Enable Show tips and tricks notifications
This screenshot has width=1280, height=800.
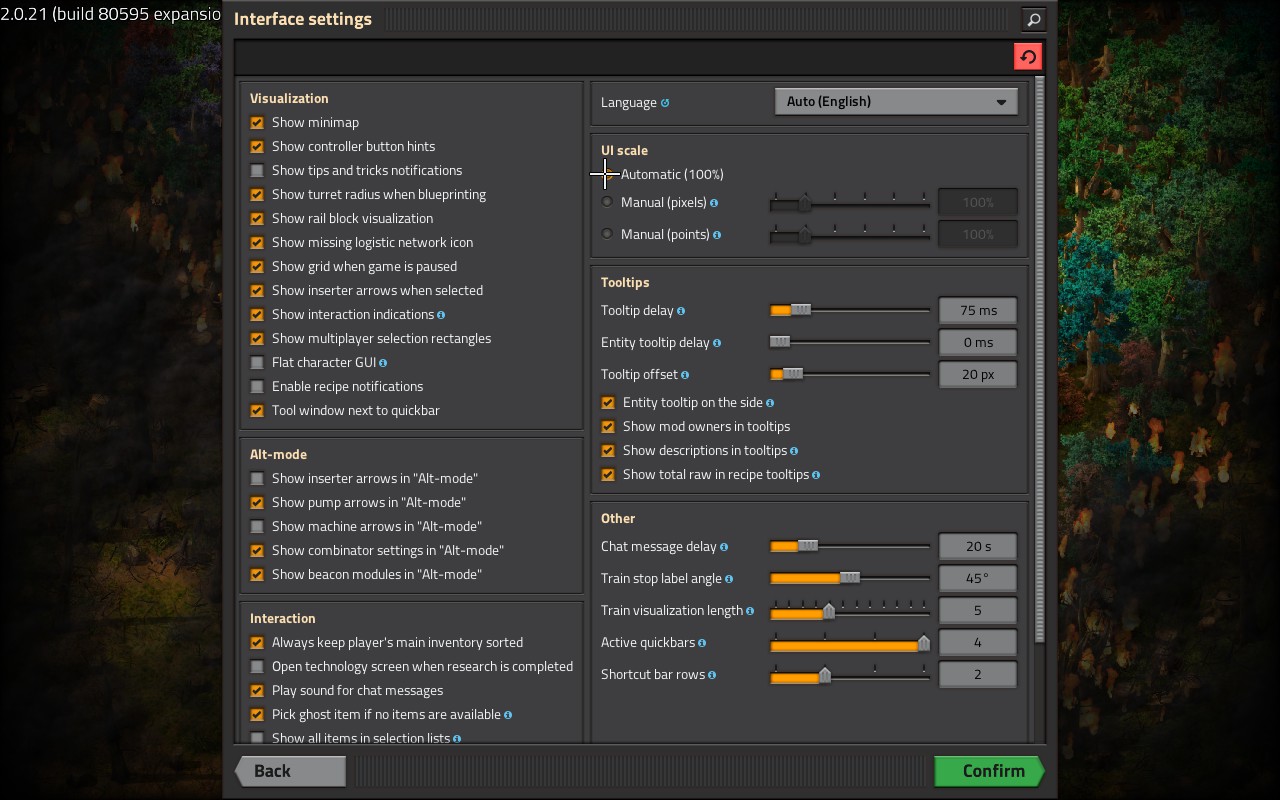click(257, 171)
